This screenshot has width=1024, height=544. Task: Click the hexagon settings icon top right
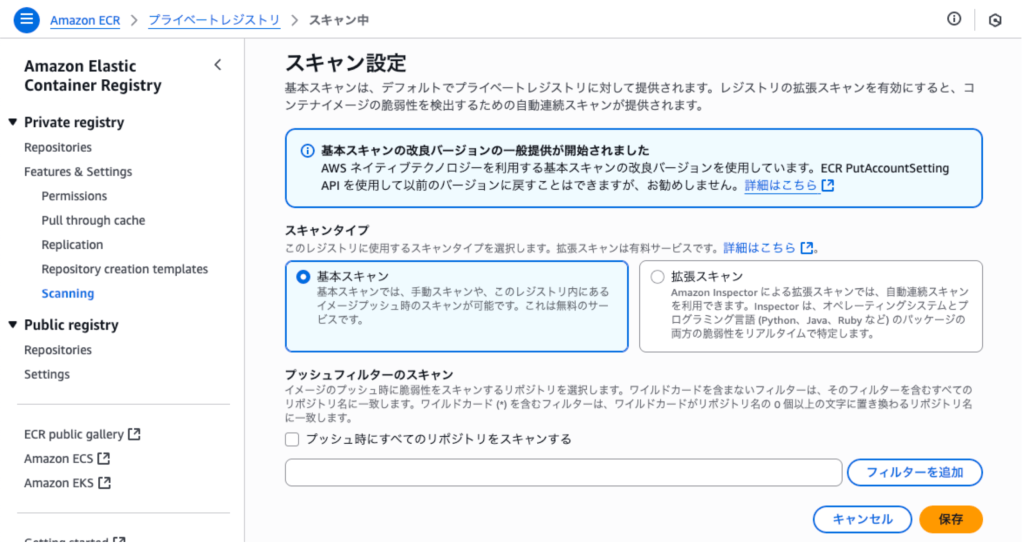[x=995, y=19]
